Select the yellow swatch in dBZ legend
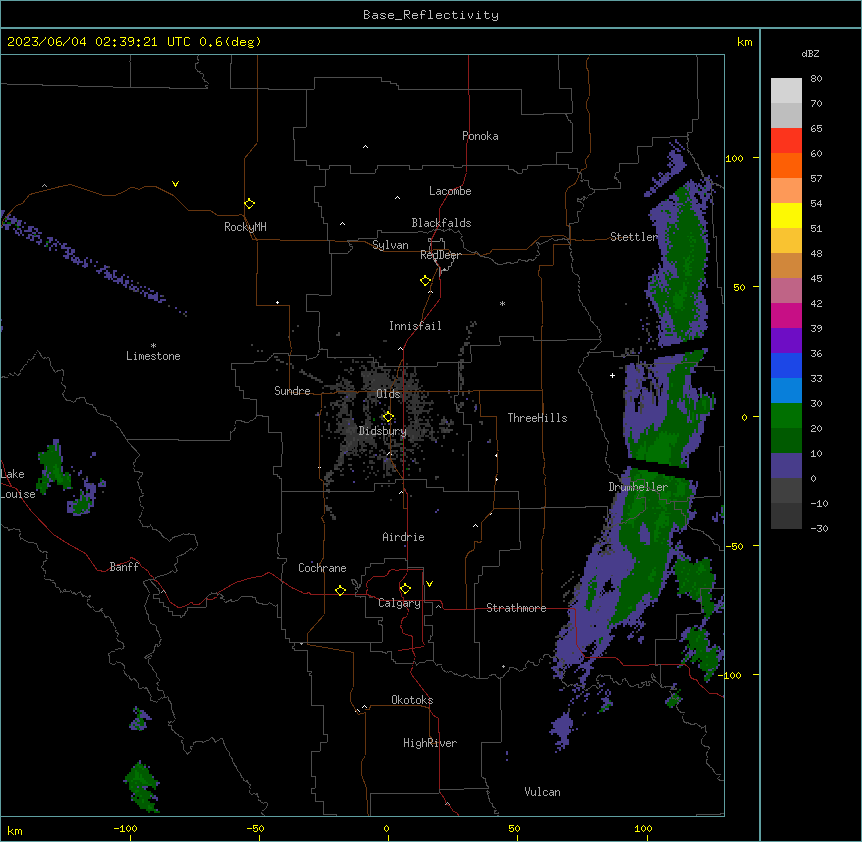This screenshot has height=842, width=862. pos(786,215)
